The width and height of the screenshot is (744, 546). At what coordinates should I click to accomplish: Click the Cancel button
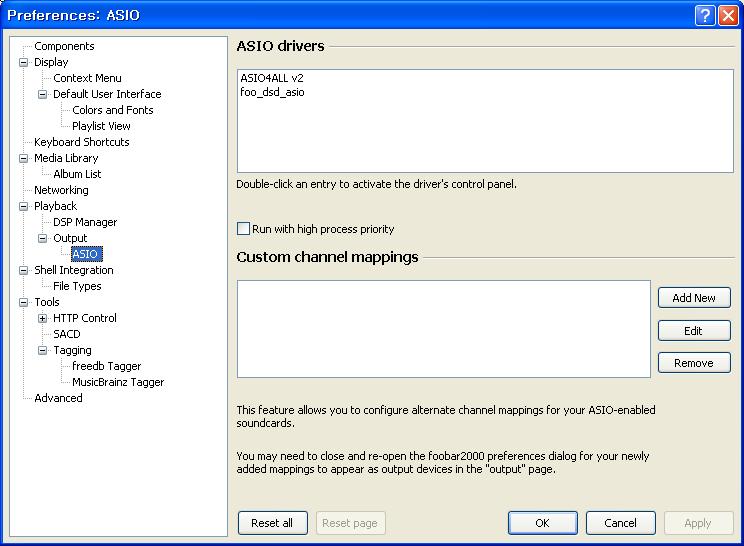click(x=620, y=523)
